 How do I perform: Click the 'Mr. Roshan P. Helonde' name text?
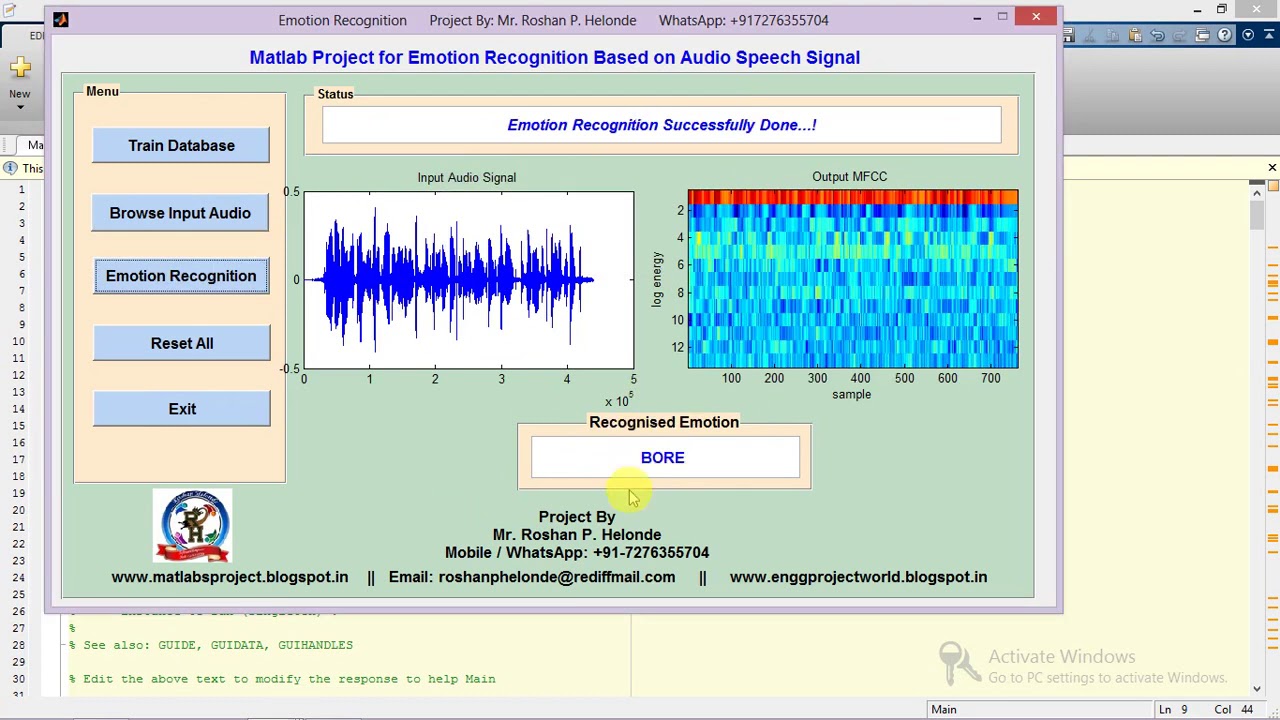point(577,535)
